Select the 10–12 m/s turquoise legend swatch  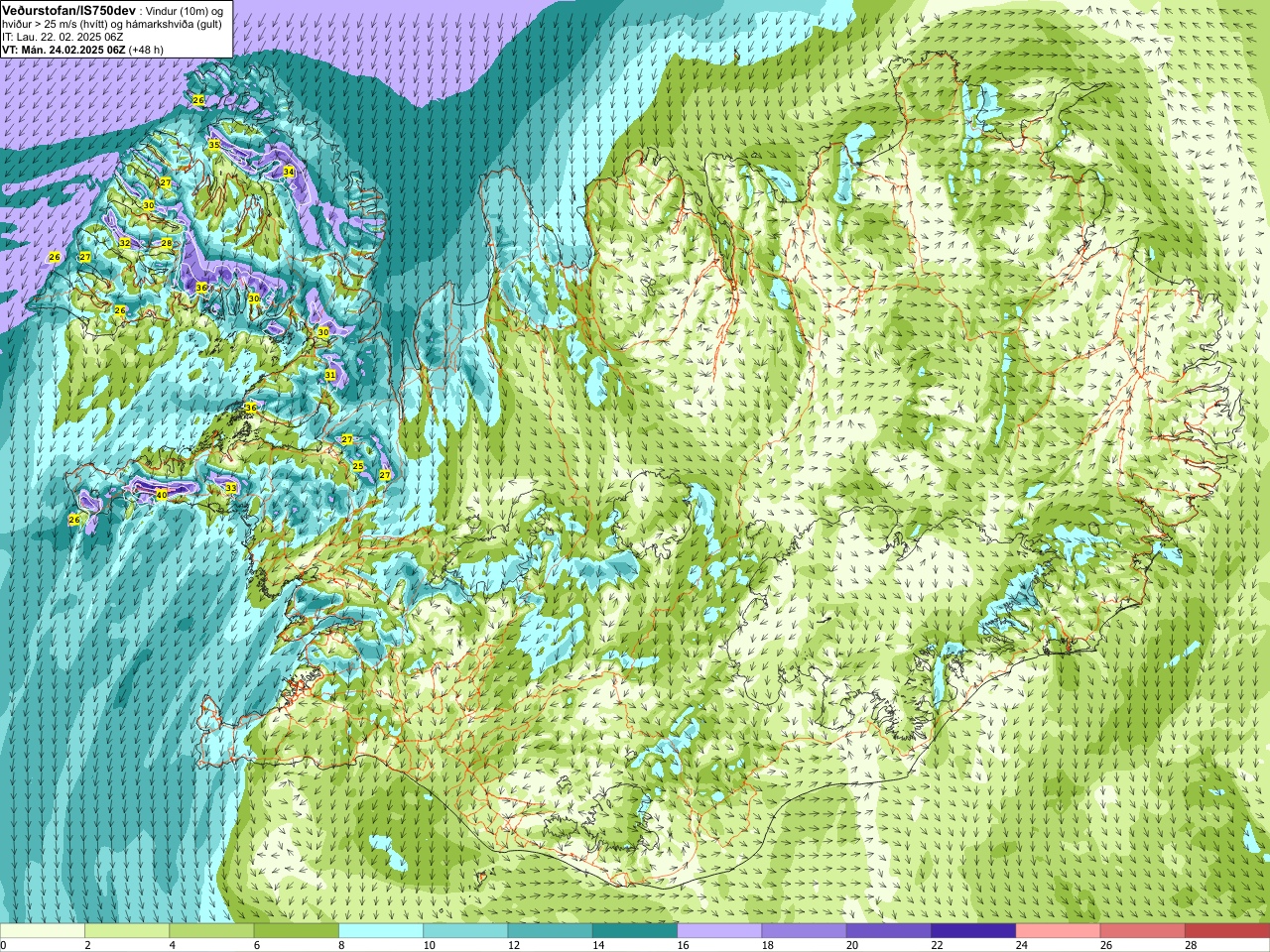[465, 931]
